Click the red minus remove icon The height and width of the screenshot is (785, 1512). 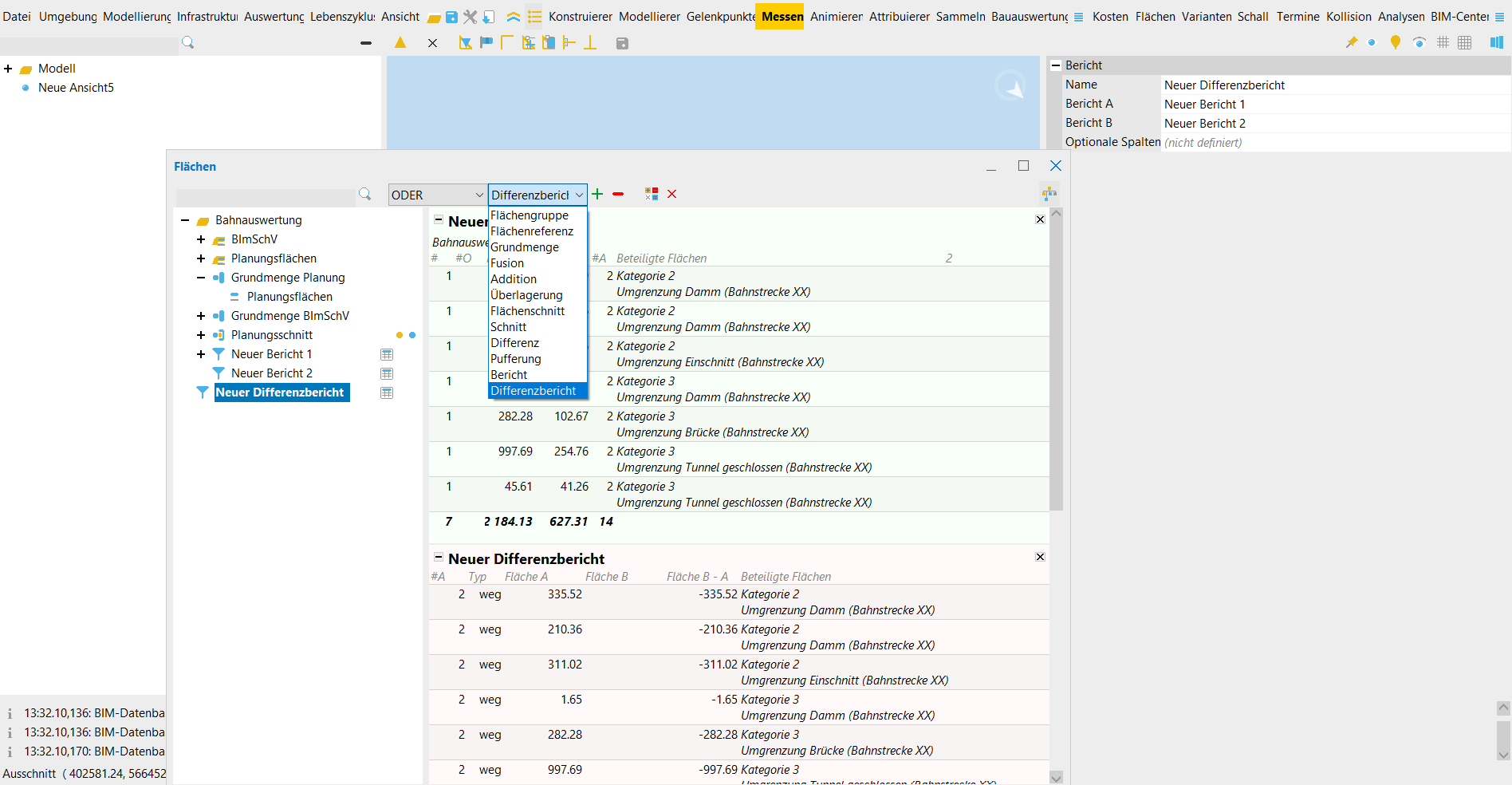coord(618,194)
